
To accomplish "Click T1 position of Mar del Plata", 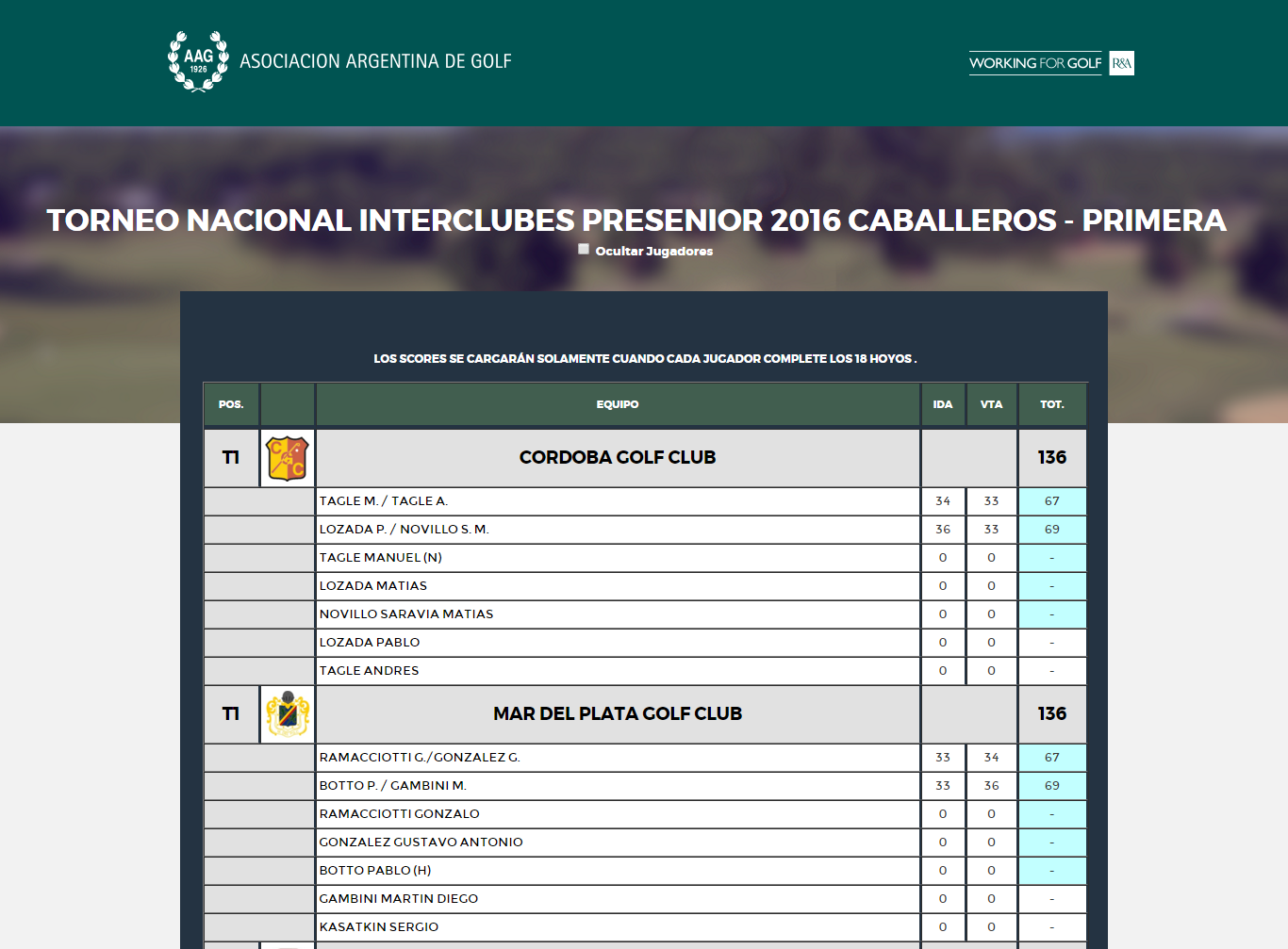I will 231,714.
